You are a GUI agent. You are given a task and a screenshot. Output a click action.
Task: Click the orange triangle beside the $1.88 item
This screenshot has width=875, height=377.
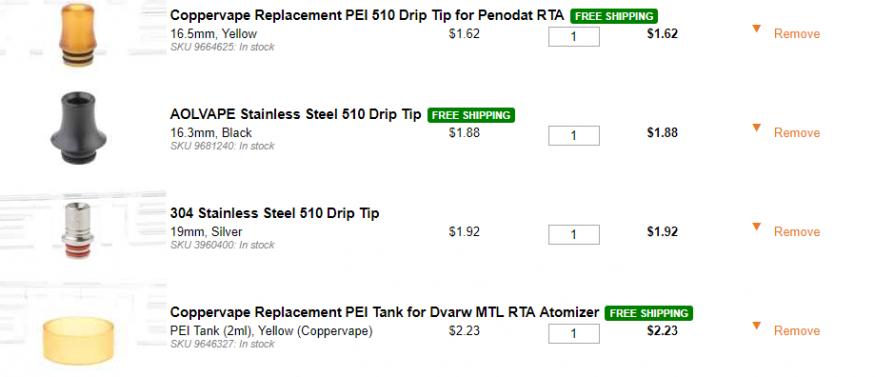(x=757, y=128)
